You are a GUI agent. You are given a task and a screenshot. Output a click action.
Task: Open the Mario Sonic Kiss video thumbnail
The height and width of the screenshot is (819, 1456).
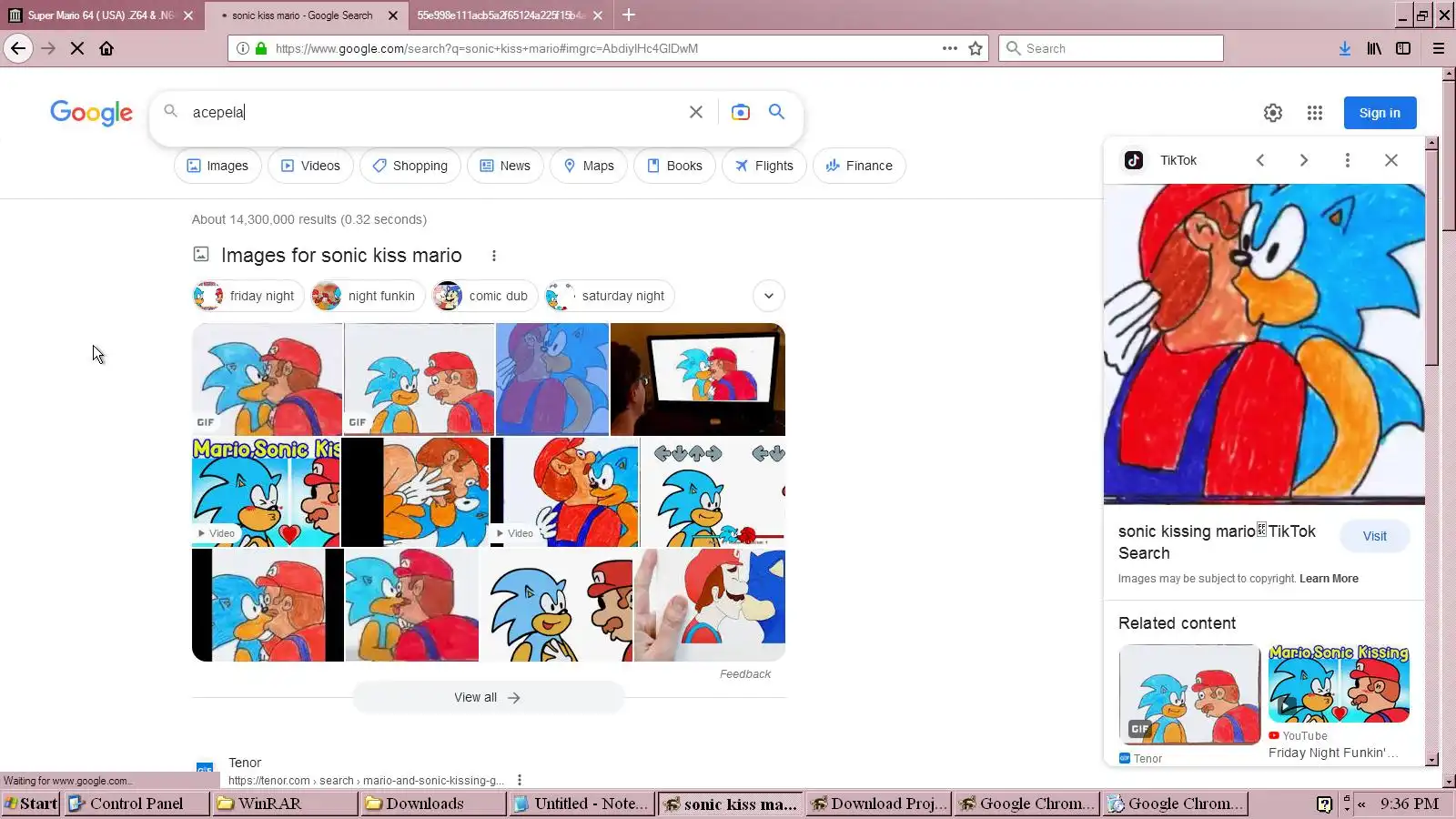[x=266, y=492]
